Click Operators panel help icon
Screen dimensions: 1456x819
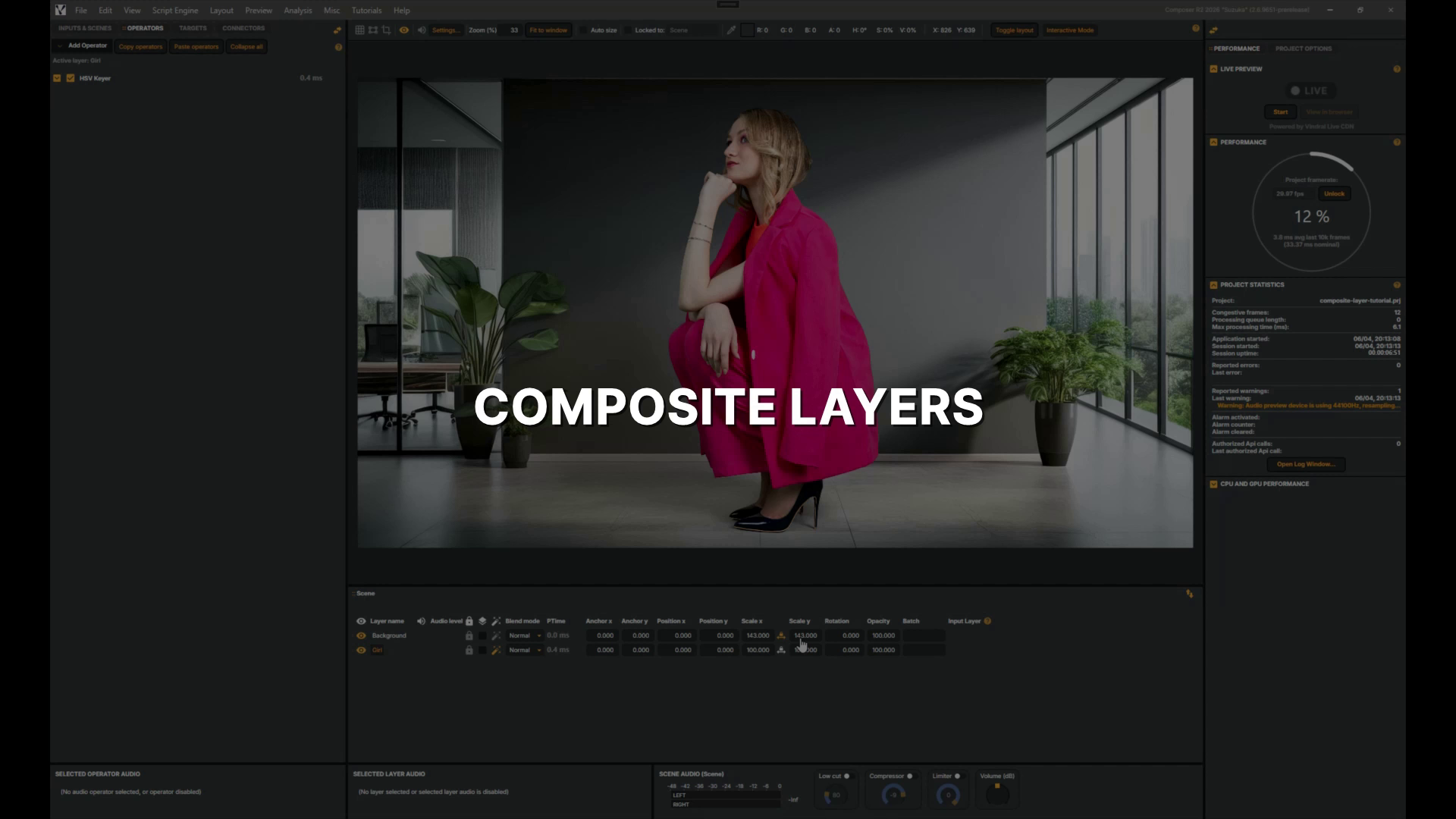click(x=338, y=47)
